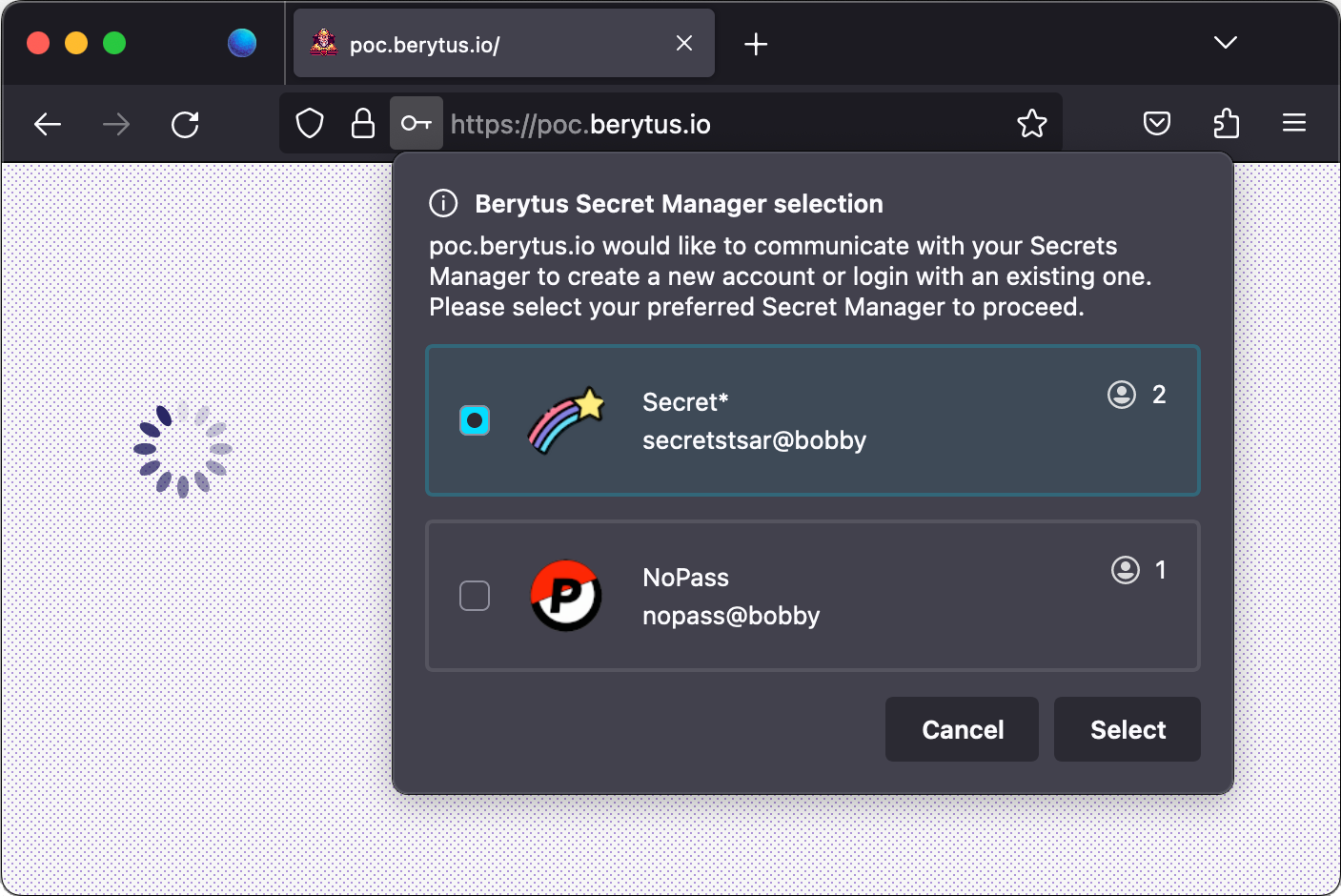Viewport: 1341px width, 896px height.
Task: Open the hamburger application menu
Action: (x=1294, y=123)
